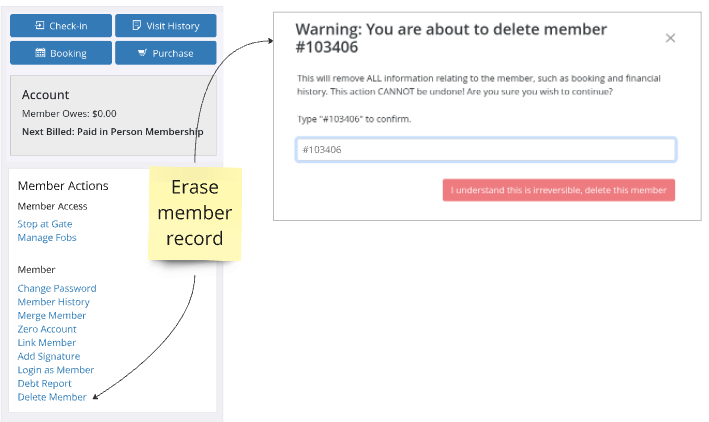The image size is (709, 422).
Task: Click the Erase member record sticky note
Action: (x=195, y=213)
